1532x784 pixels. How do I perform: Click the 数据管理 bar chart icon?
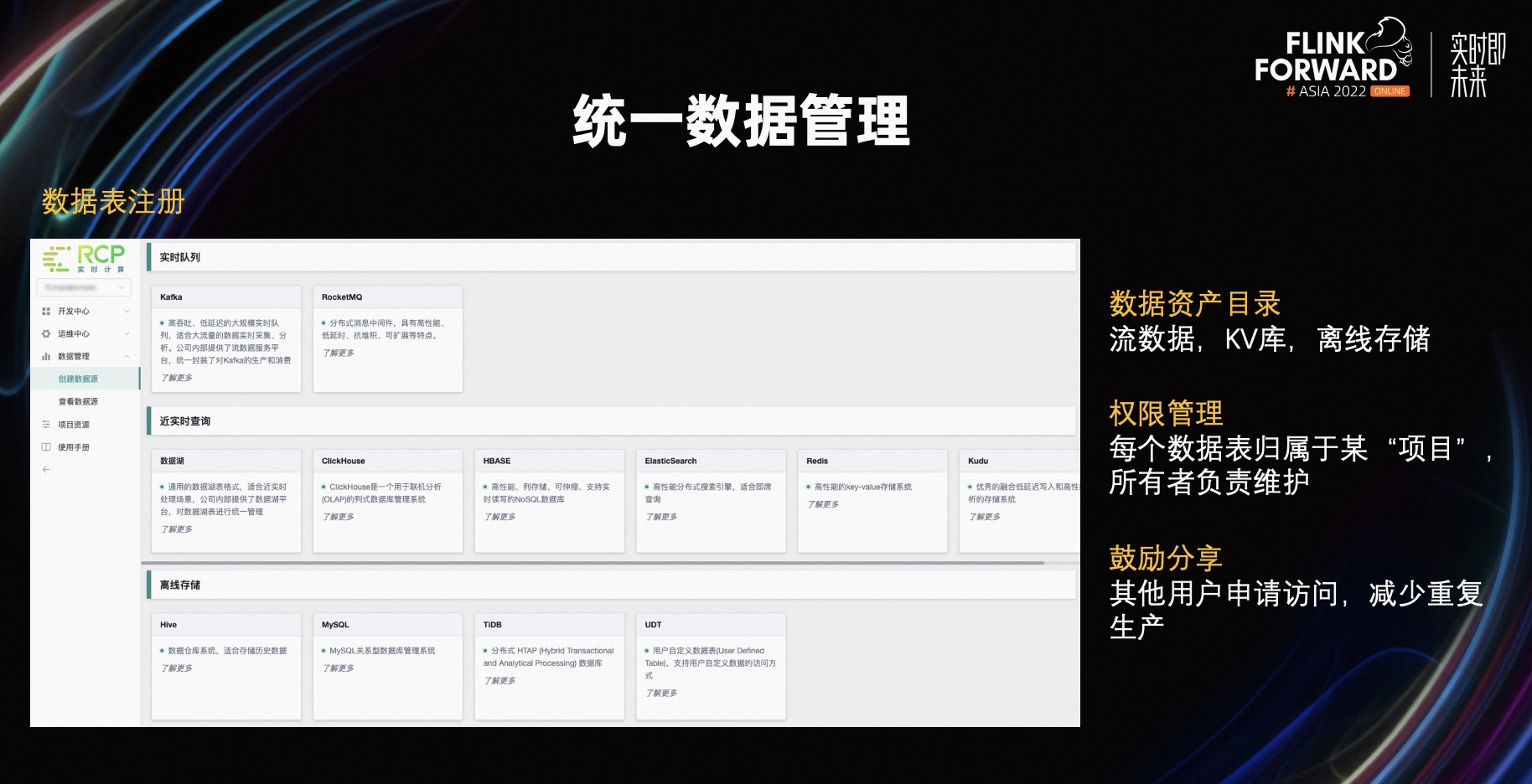click(x=46, y=357)
